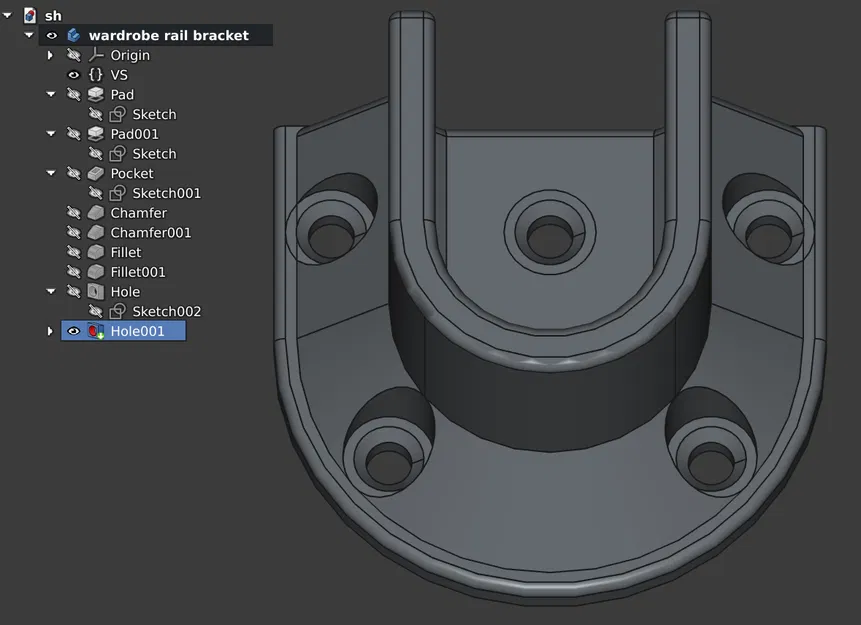Show the hidden Chamfer feature
This screenshot has height=625, width=861.
[74, 213]
